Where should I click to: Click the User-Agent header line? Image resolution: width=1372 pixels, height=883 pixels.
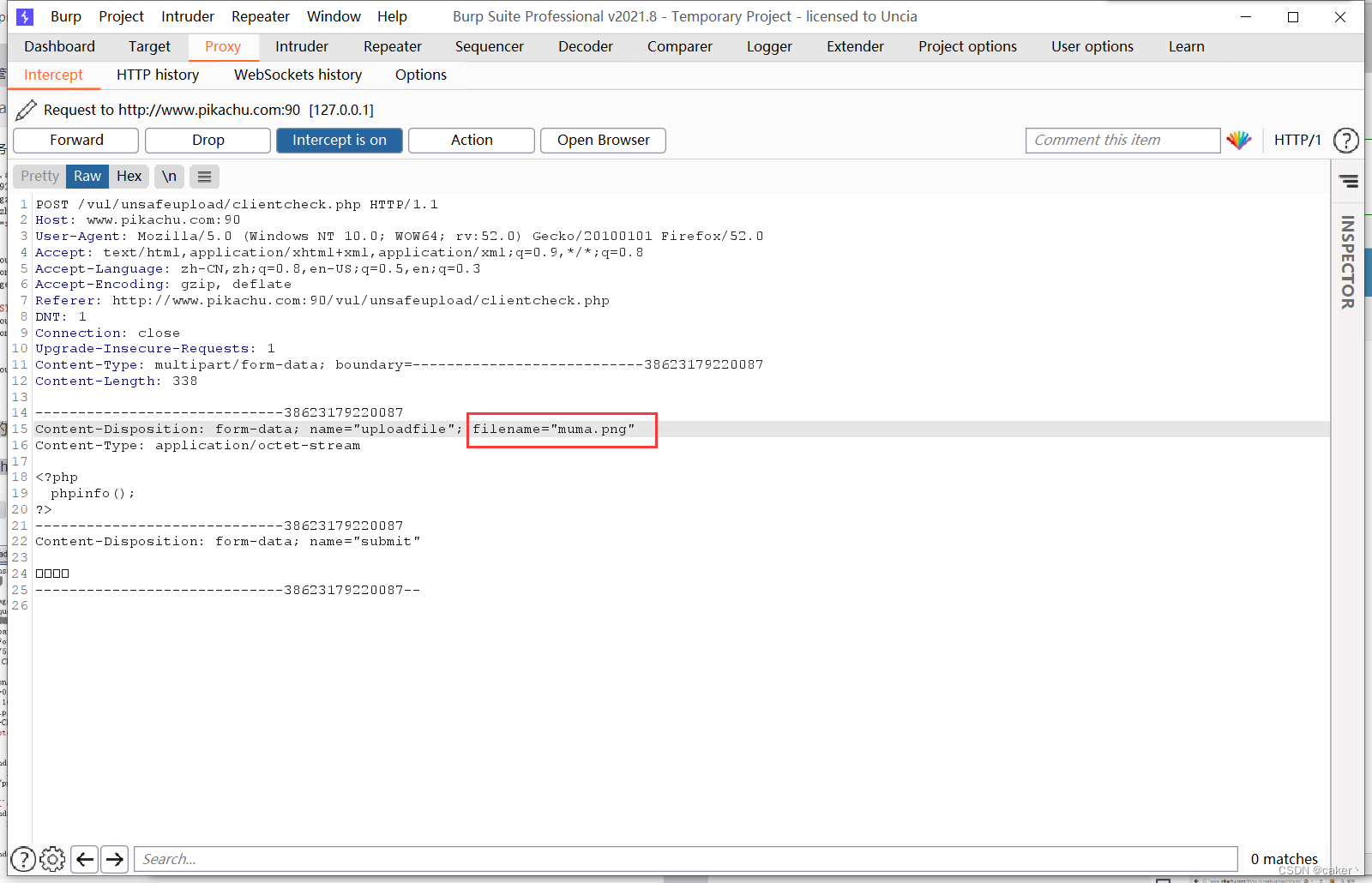coord(400,237)
